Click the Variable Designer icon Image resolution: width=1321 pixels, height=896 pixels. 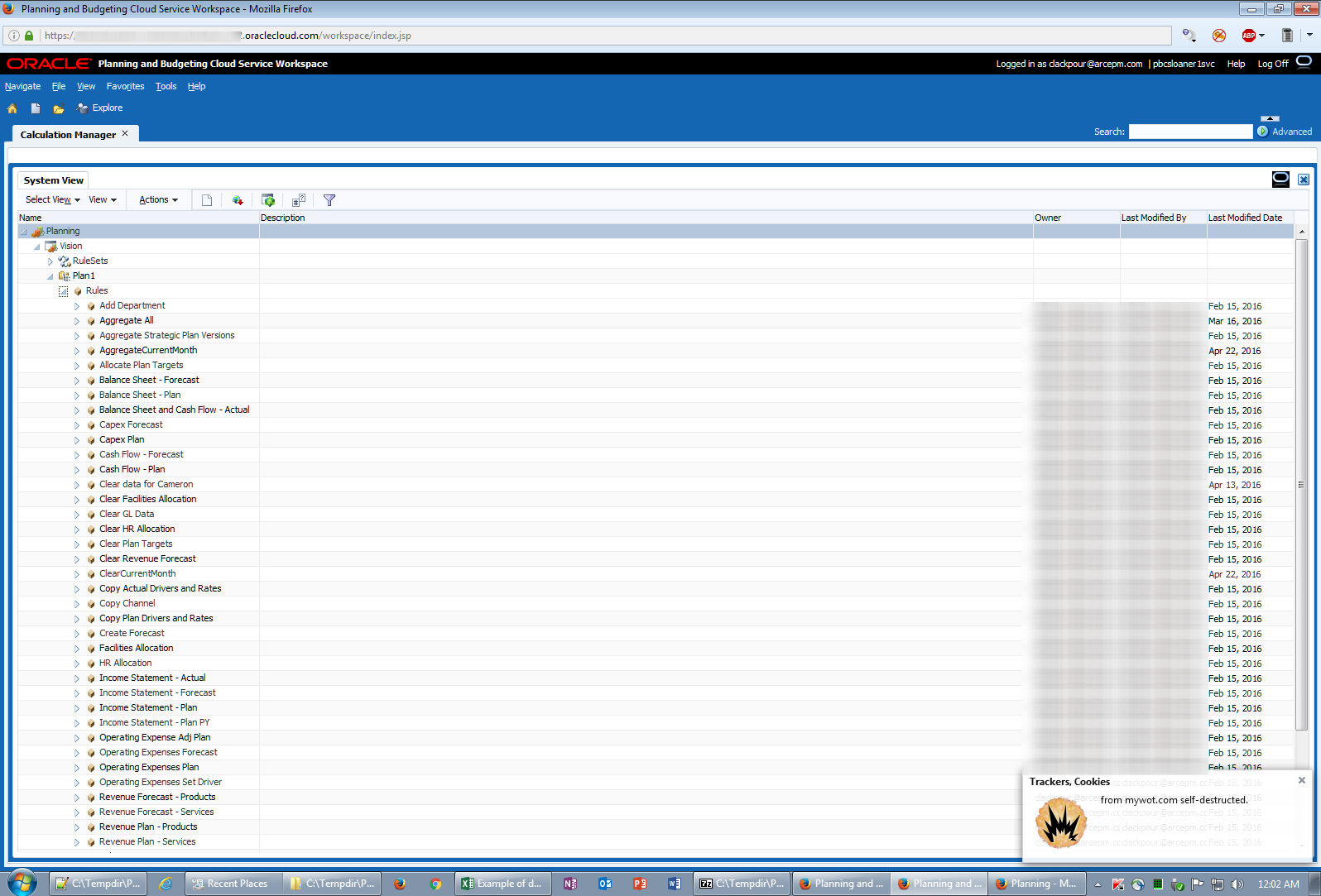tap(299, 200)
